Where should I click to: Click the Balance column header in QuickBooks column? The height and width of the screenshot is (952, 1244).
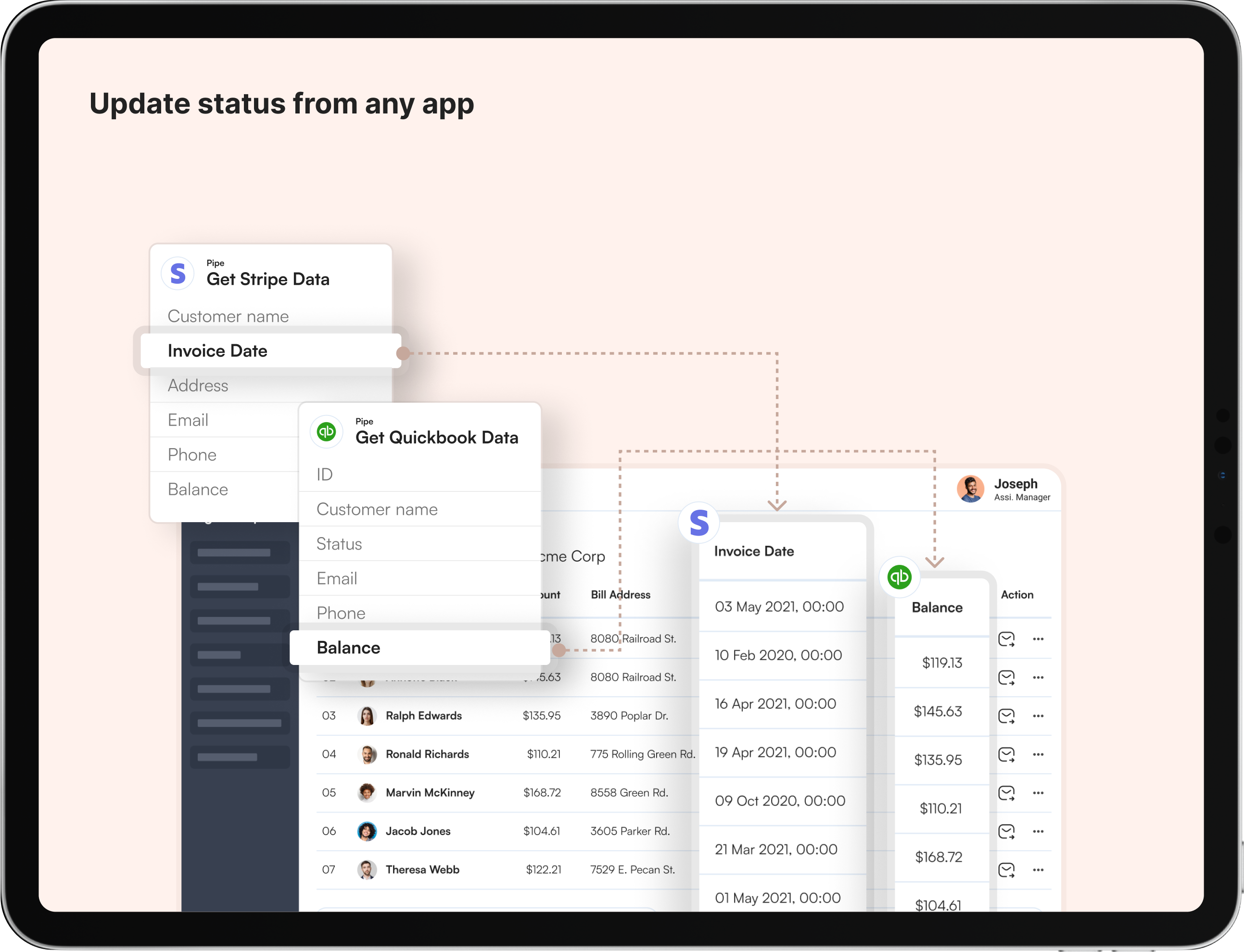tap(937, 608)
